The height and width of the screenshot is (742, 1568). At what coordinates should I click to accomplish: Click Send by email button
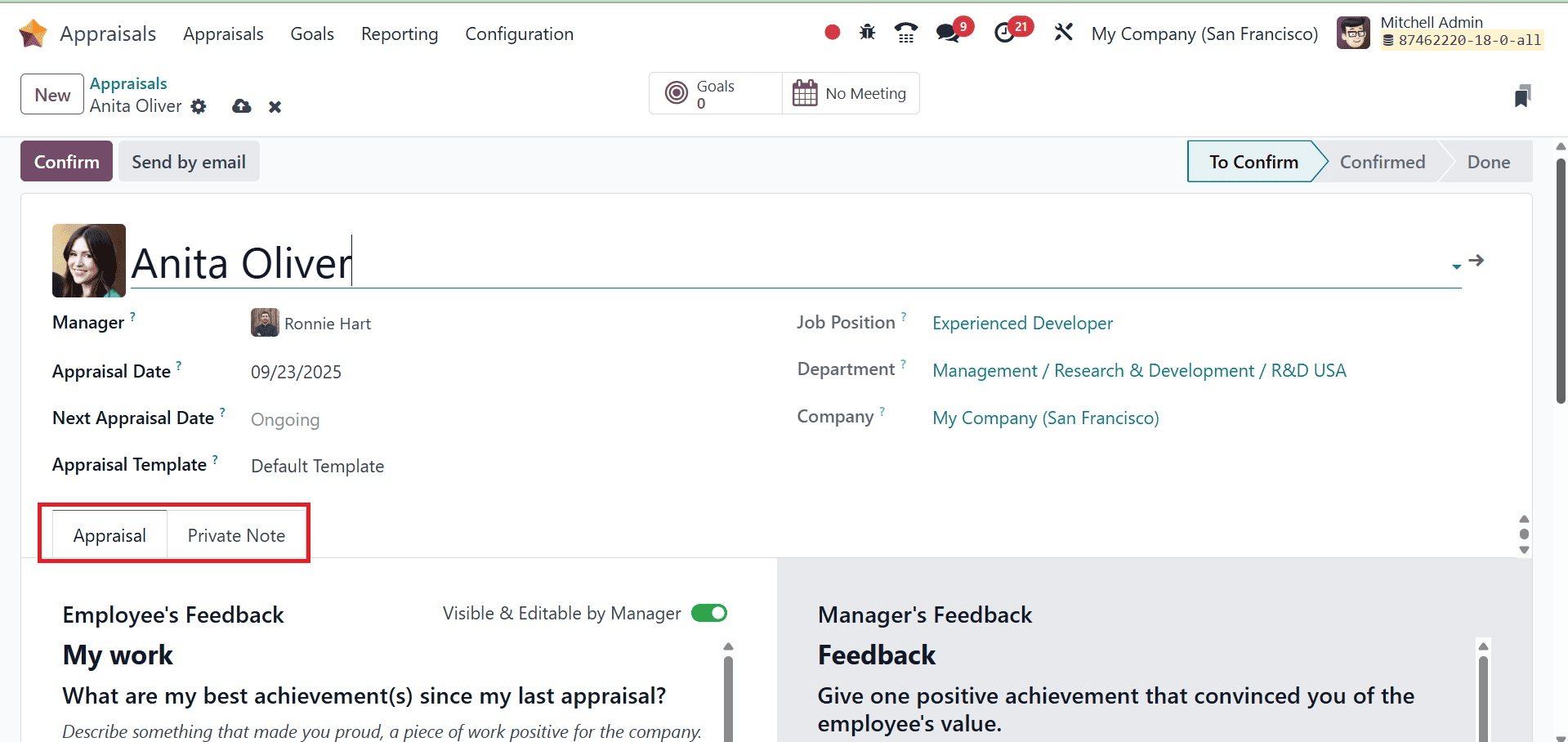click(x=189, y=161)
